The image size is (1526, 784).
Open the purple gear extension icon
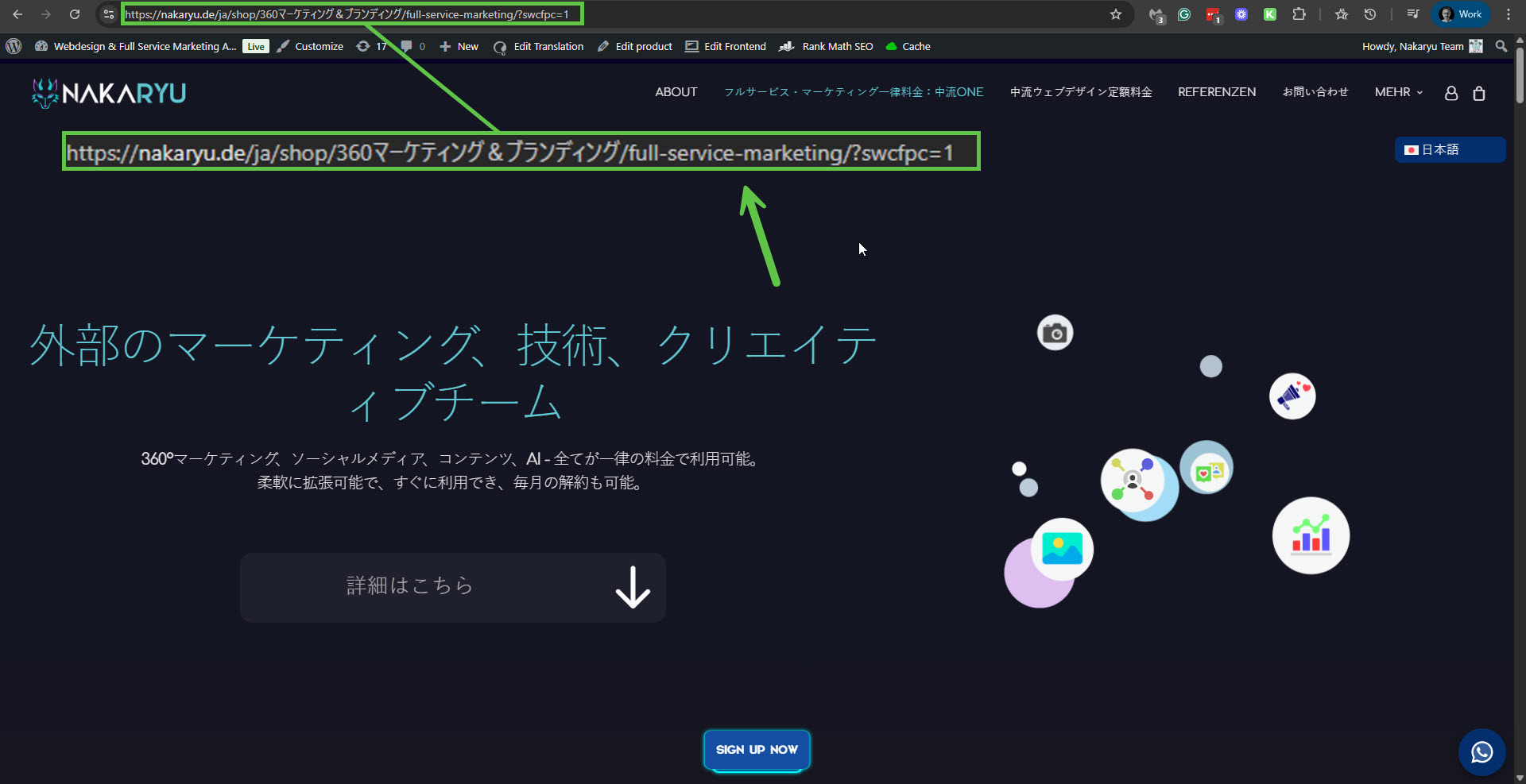point(1241,14)
